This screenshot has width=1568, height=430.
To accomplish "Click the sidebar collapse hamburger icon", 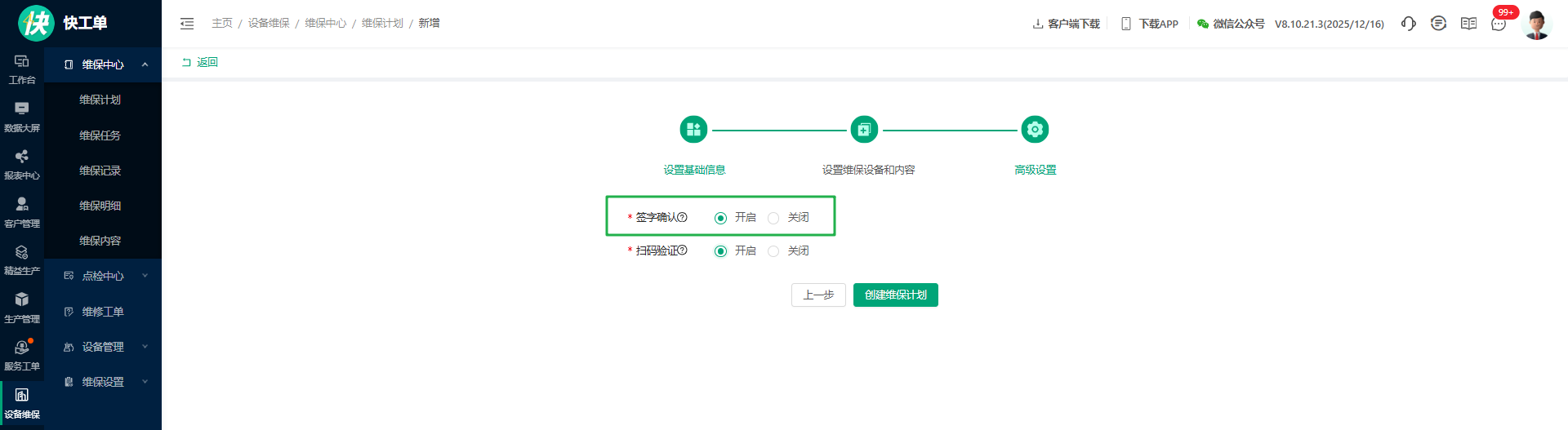I will click(x=187, y=24).
